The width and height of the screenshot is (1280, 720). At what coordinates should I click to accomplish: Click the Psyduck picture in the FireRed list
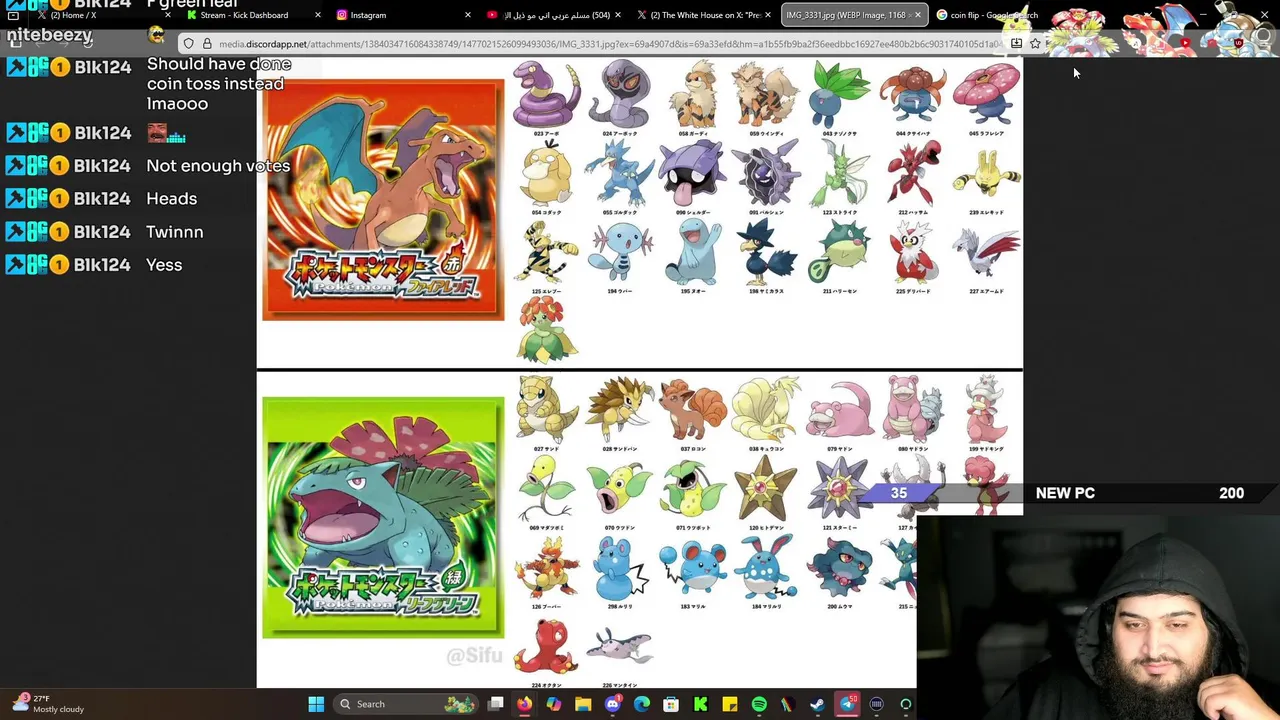546,174
